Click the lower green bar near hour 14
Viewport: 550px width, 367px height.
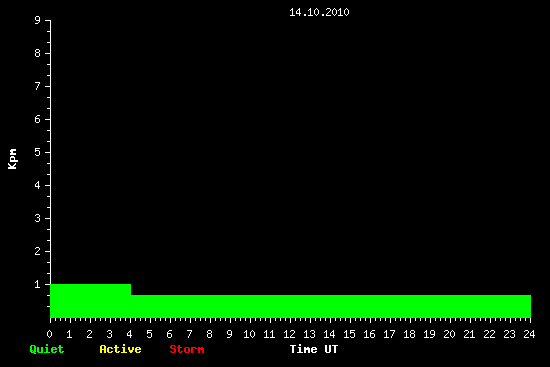click(331, 306)
